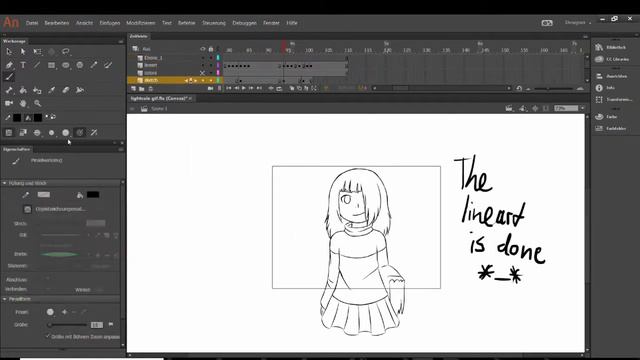
Task: Toggle the zoom-size-with-stage checkbox
Action: 47,336
